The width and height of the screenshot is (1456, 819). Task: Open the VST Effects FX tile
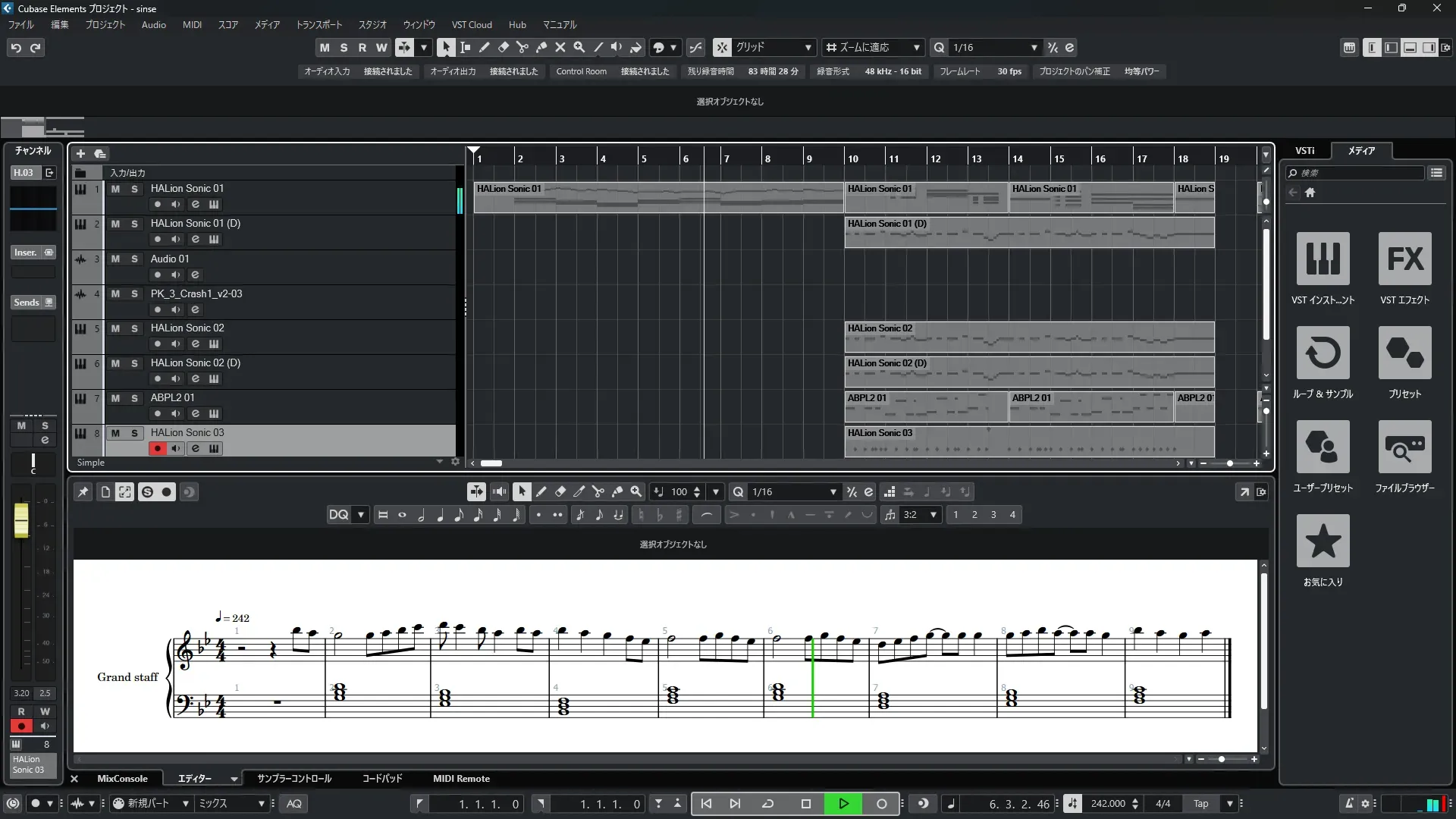(x=1404, y=259)
